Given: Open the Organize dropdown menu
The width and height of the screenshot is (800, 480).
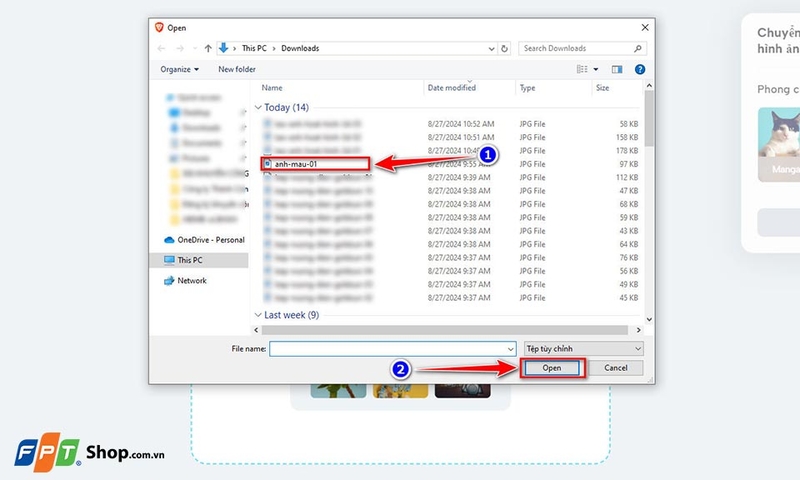Looking at the screenshot, I should click(180, 69).
